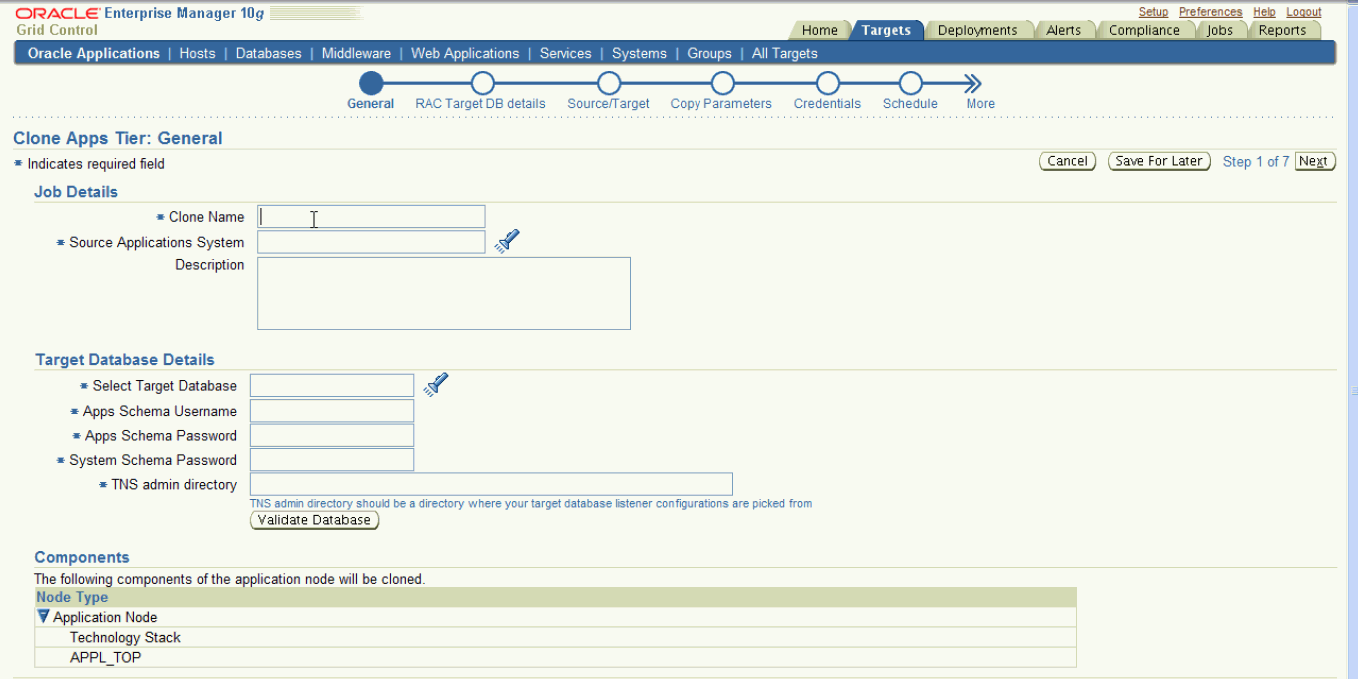Select Services subtab
Screen dimensions: 1358x679
[x=565, y=53]
